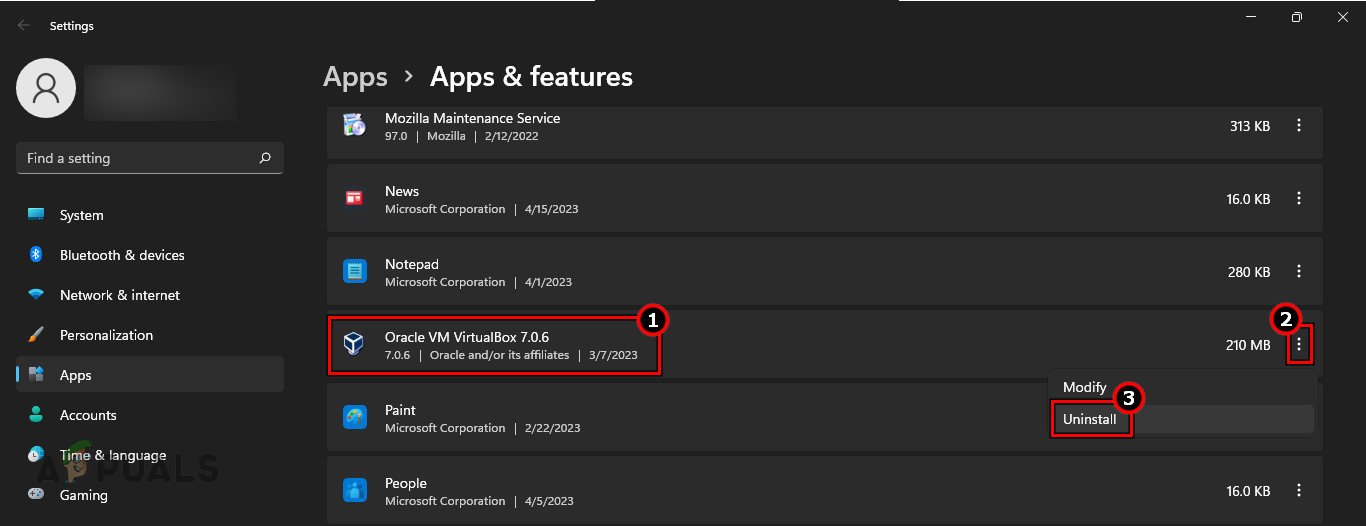
Task: Click Notepad app name
Action: (x=412, y=264)
